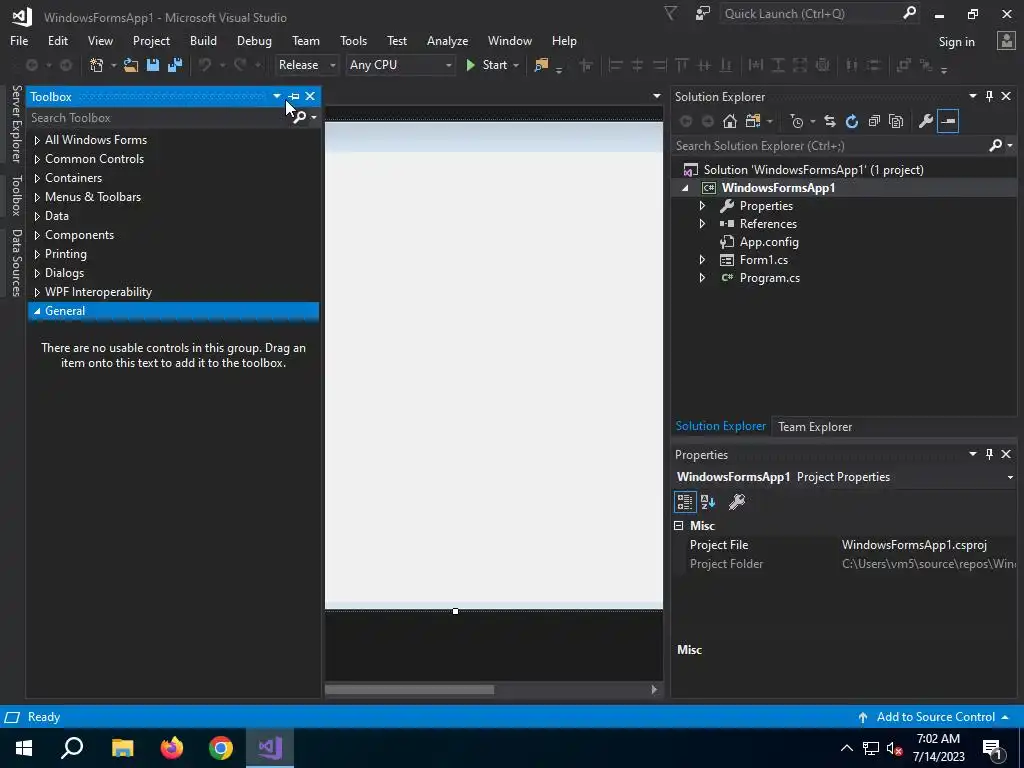Open Windows Start menu
This screenshot has height=768, width=1024.
coord(24,748)
